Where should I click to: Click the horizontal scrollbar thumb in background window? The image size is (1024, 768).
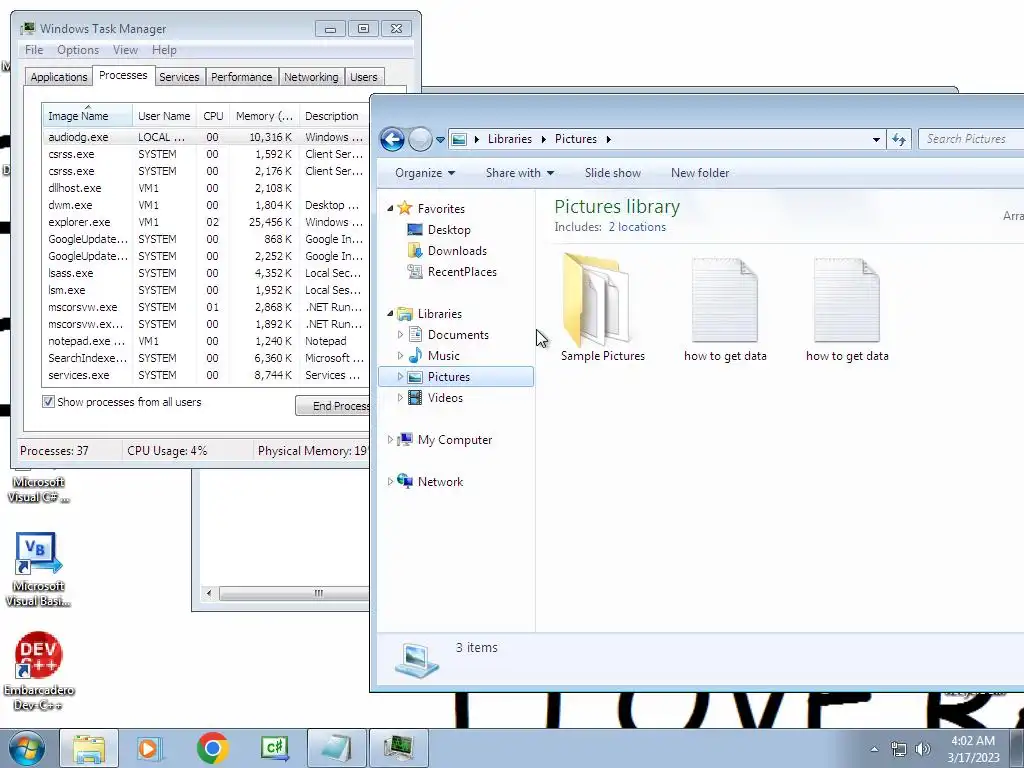tap(295, 594)
